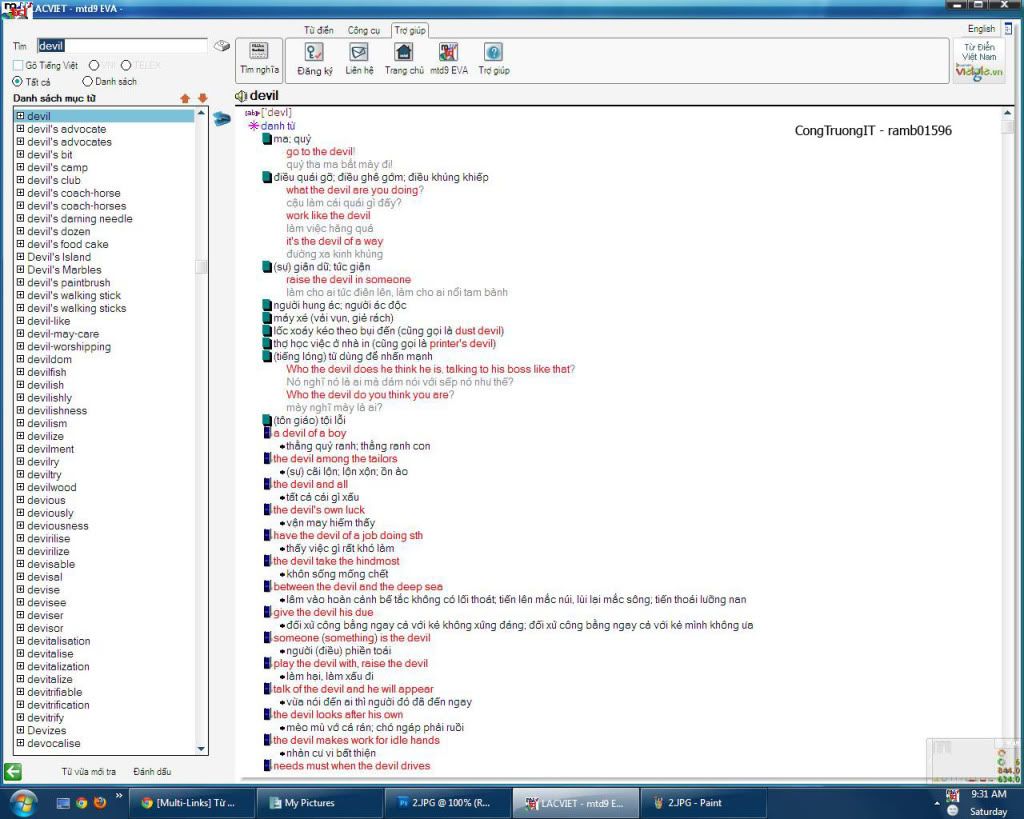Screen dimensions: 1024x819
Task: Select 'devocalise' in word list
Action: point(54,743)
